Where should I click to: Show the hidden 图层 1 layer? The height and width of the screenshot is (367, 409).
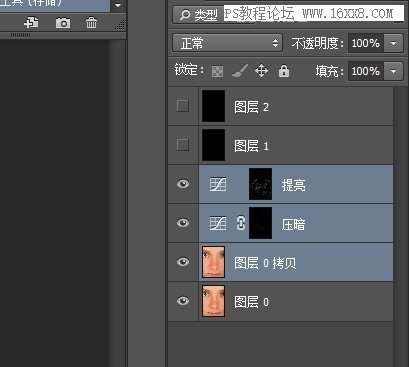point(183,145)
